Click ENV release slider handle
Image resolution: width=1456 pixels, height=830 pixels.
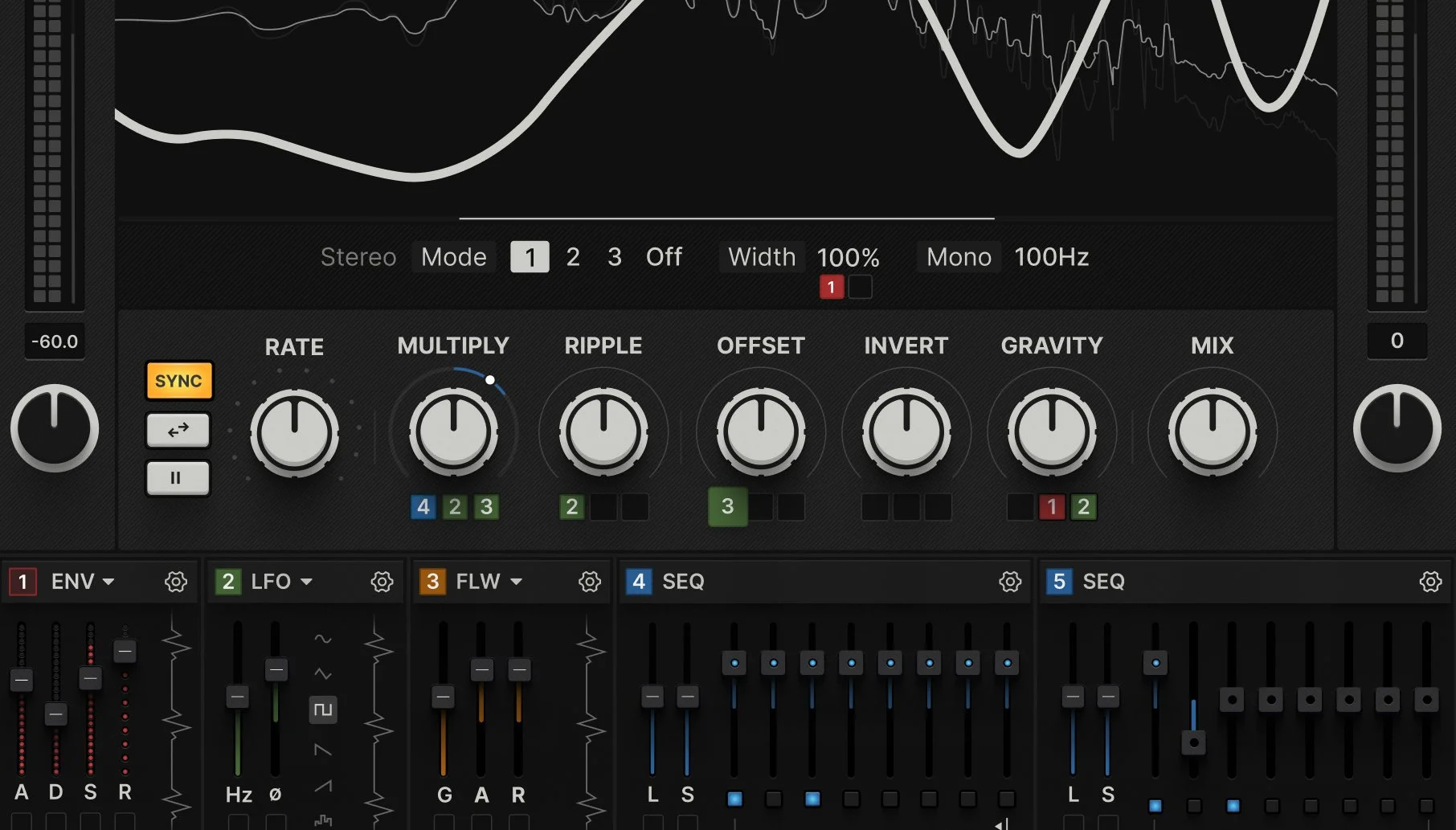[125, 651]
